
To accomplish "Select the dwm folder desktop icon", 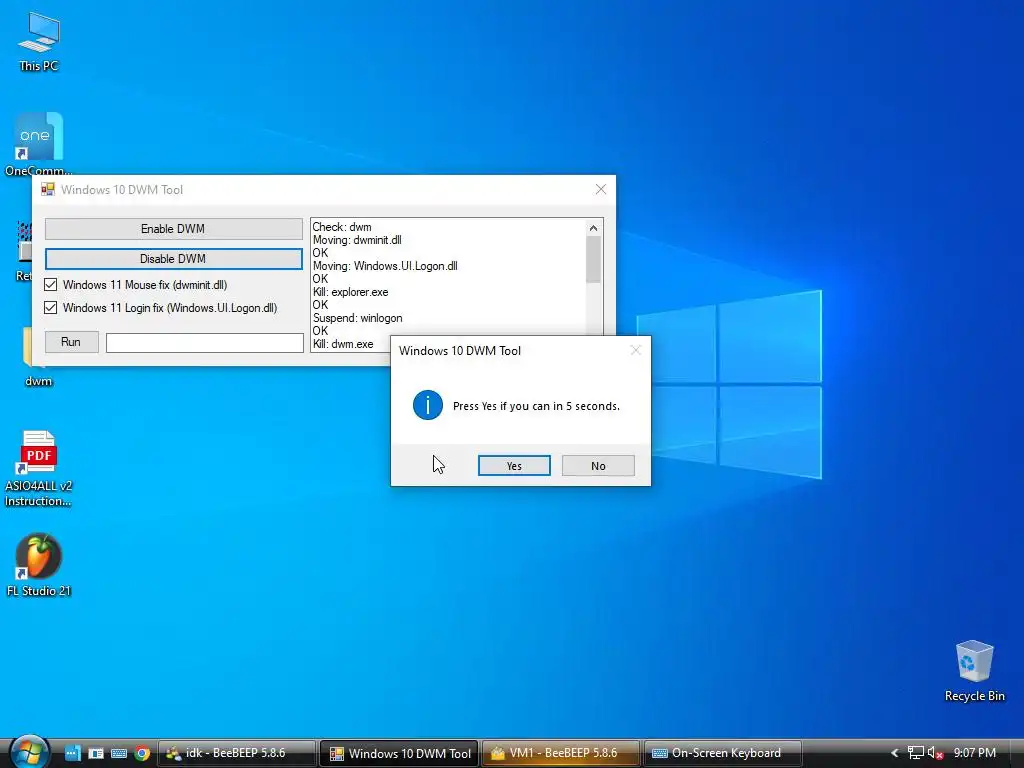I will pos(37,356).
